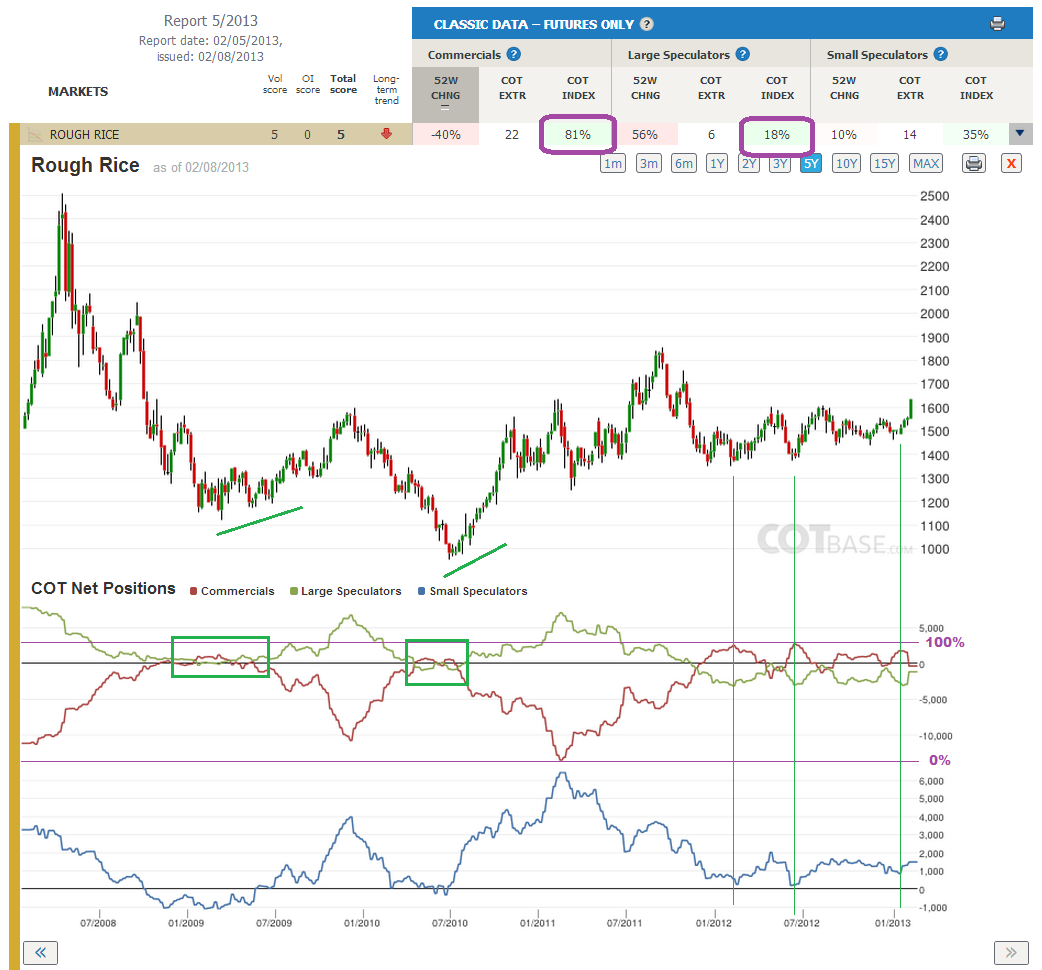Click the Large Speculators help icon

(743, 54)
